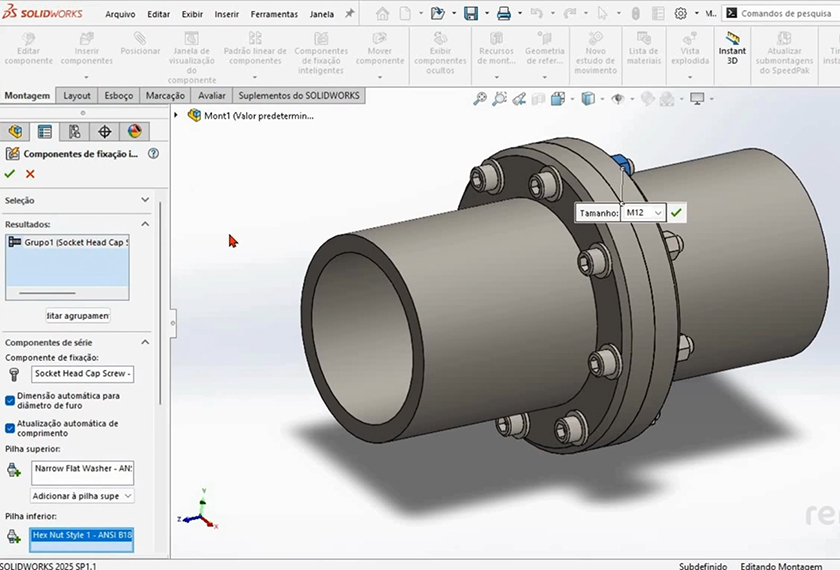Open the ConfigurationManager tab icon
The image size is (840, 570).
point(75,131)
